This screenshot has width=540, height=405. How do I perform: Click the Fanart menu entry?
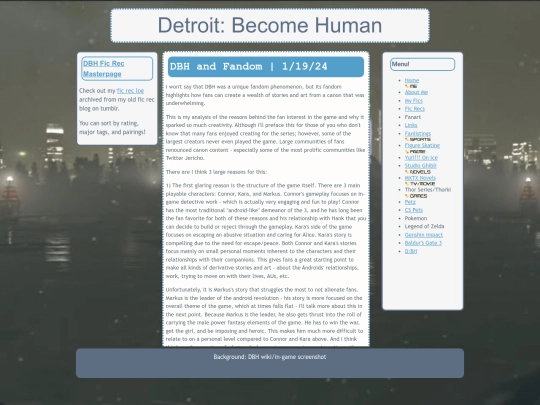pos(413,117)
